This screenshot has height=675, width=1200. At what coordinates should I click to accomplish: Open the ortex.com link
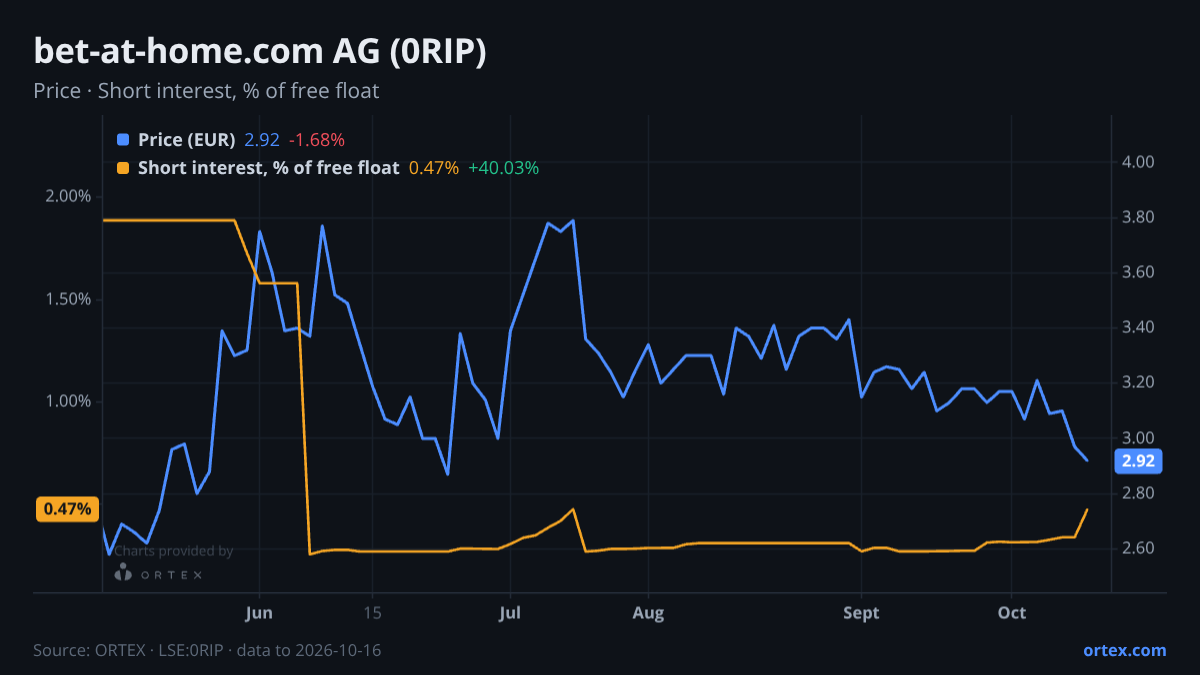tap(1125, 650)
